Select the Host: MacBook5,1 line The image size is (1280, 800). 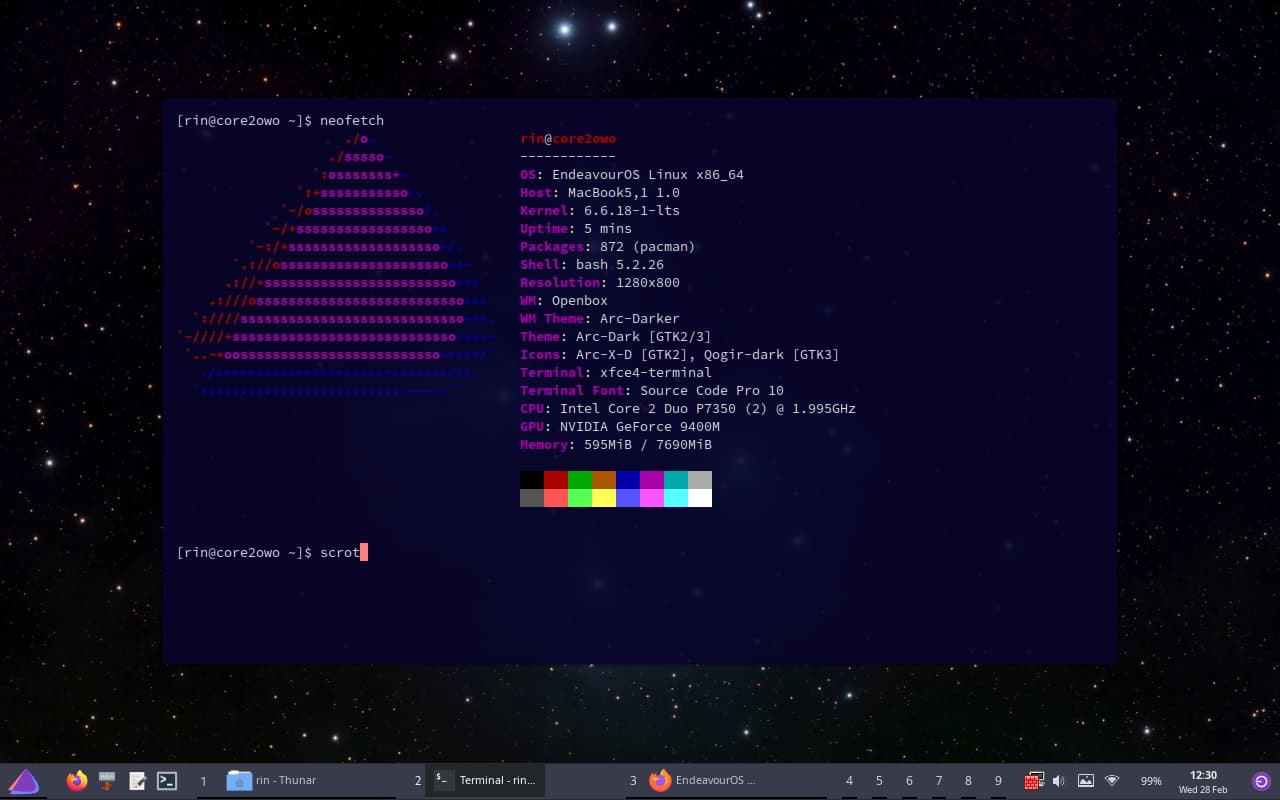(600, 192)
